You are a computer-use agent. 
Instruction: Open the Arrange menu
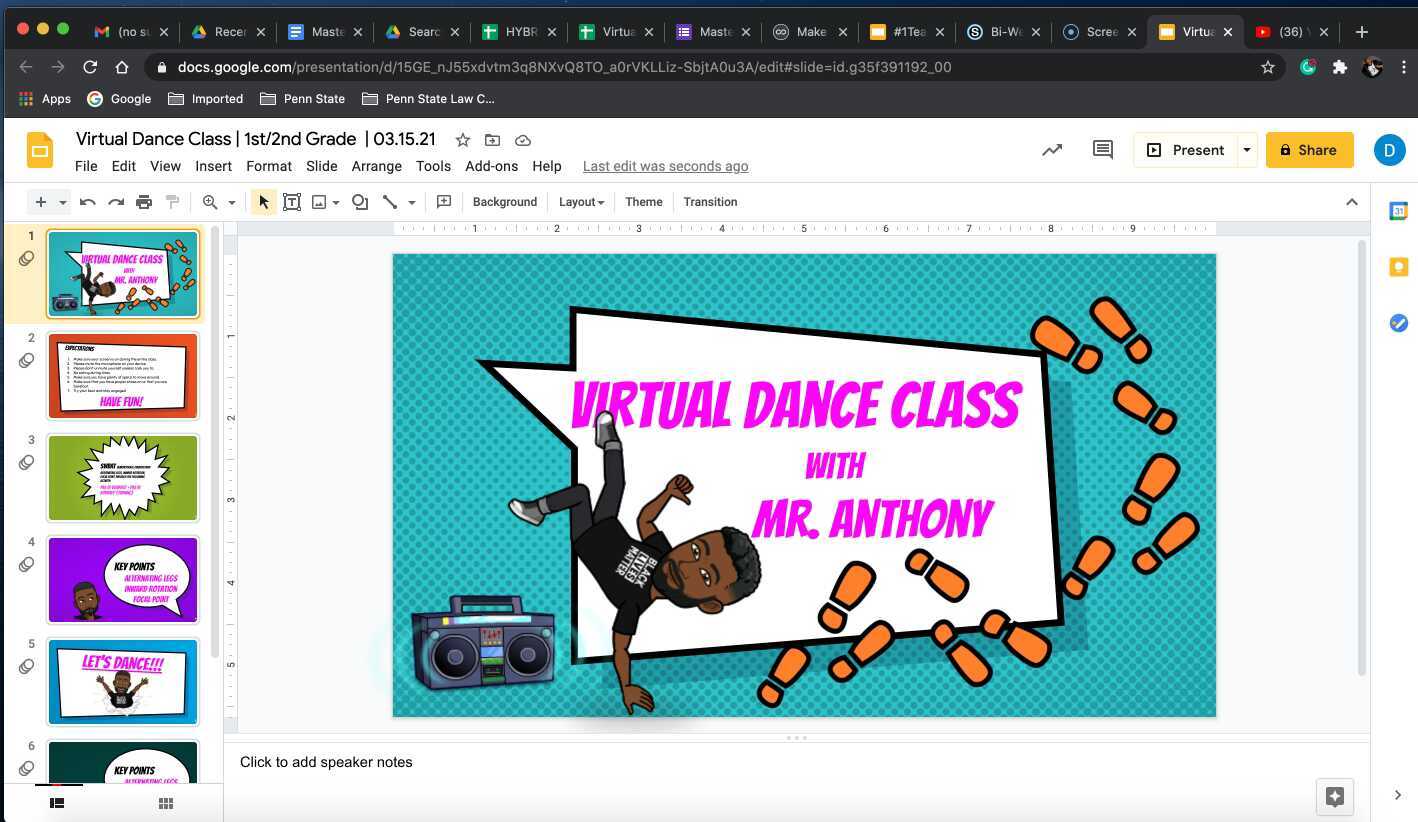(376, 166)
